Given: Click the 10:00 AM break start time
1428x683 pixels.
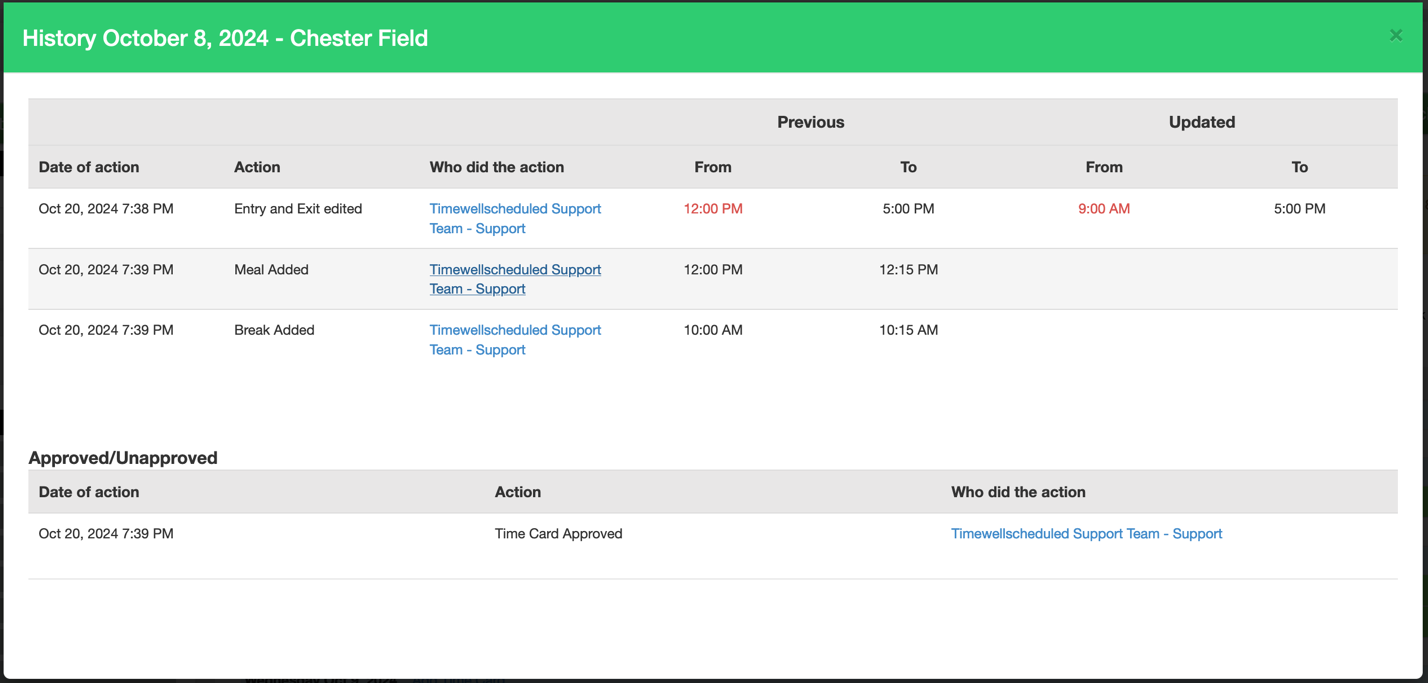Looking at the screenshot, I should tap(712, 330).
